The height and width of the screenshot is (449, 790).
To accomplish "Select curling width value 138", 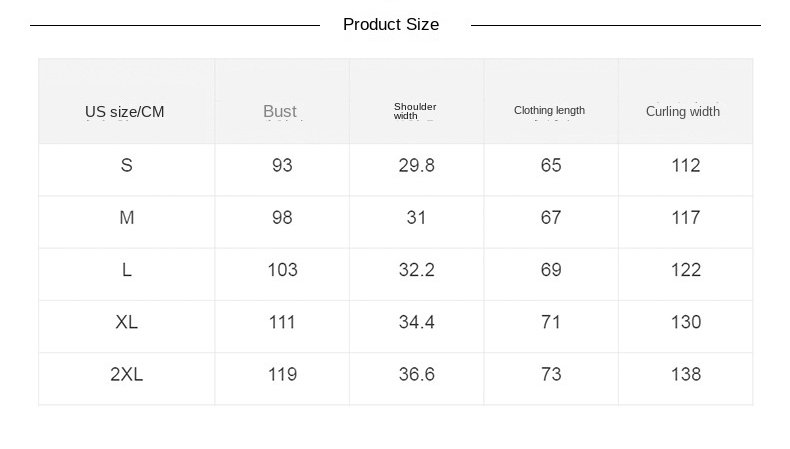I will (686, 374).
